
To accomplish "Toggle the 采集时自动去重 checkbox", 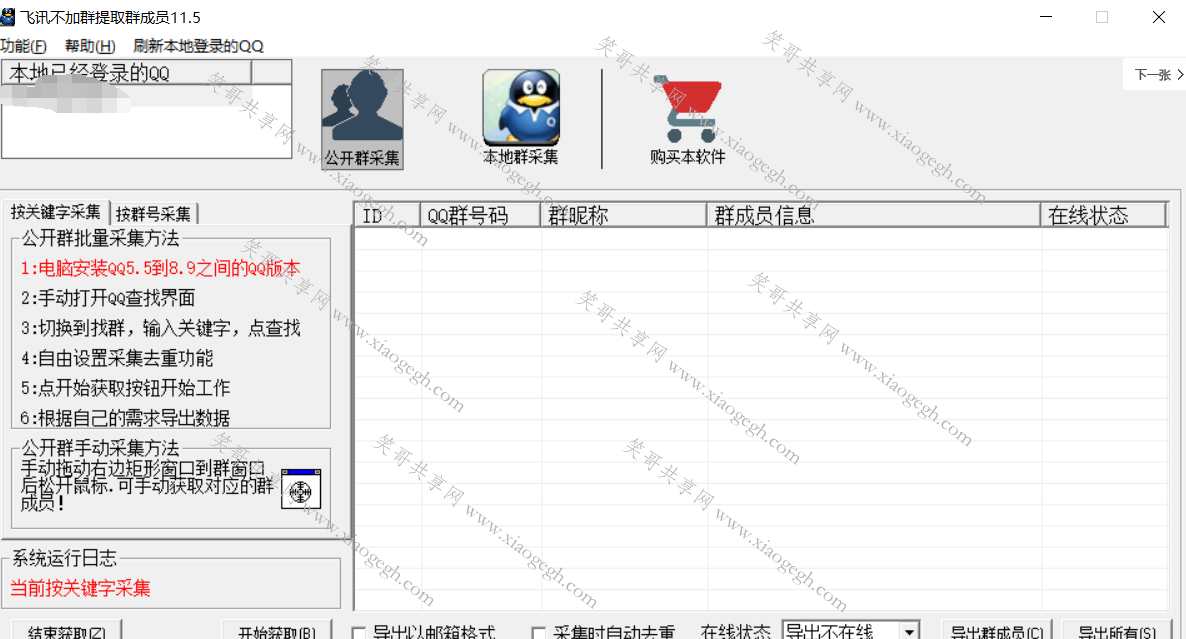I will pos(539,632).
